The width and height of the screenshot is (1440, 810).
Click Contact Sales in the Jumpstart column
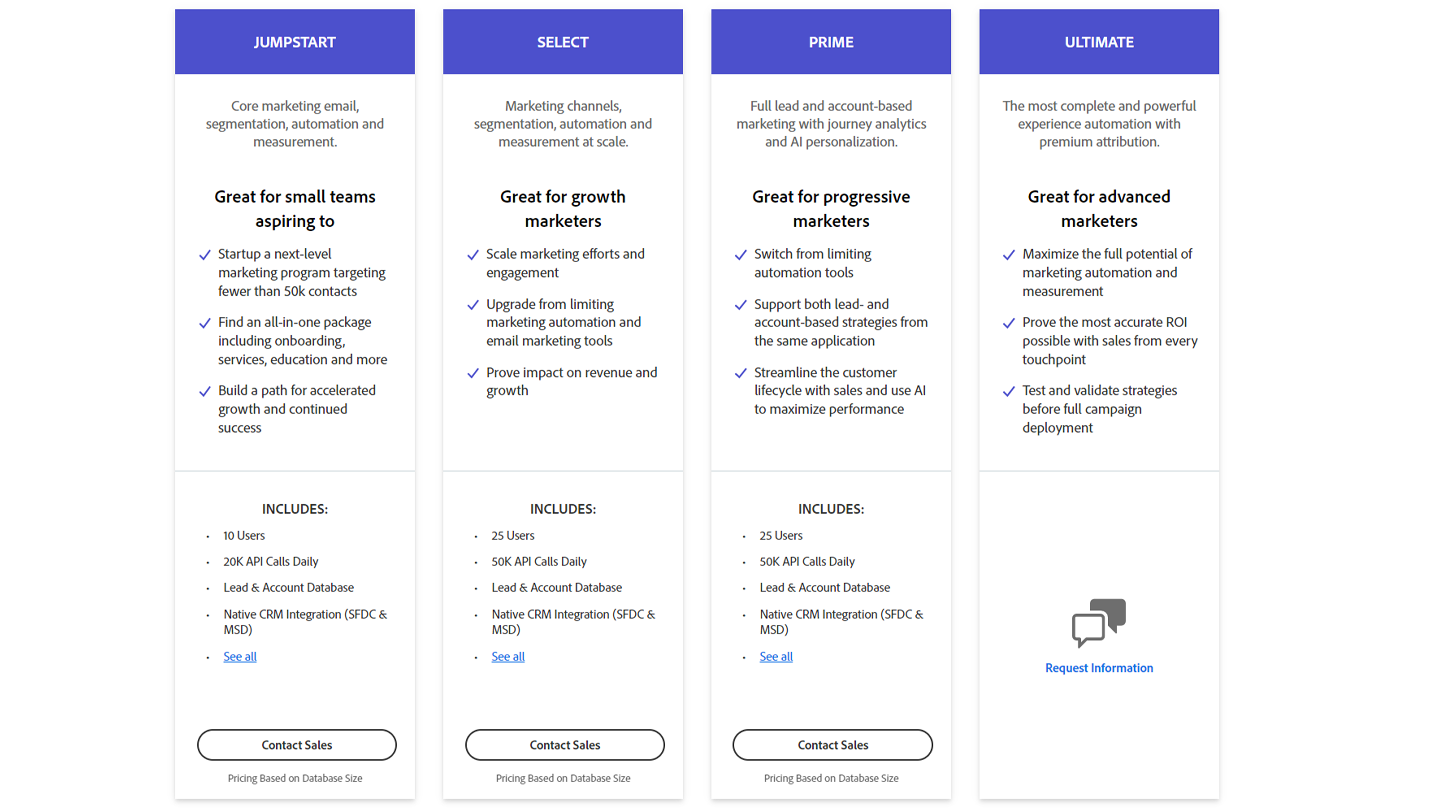[x=296, y=745]
